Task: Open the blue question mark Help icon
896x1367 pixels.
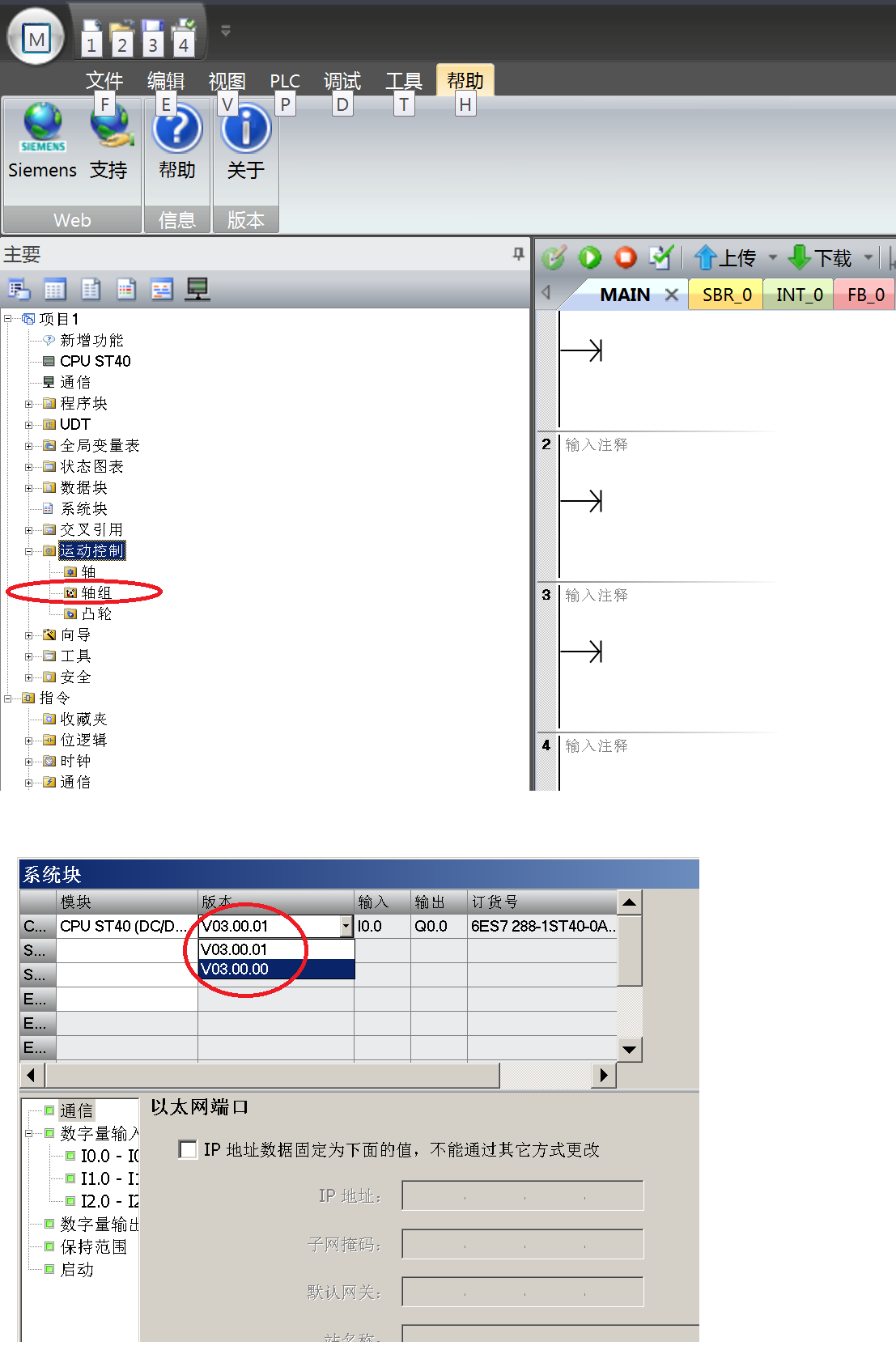Action: (x=177, y=129)
